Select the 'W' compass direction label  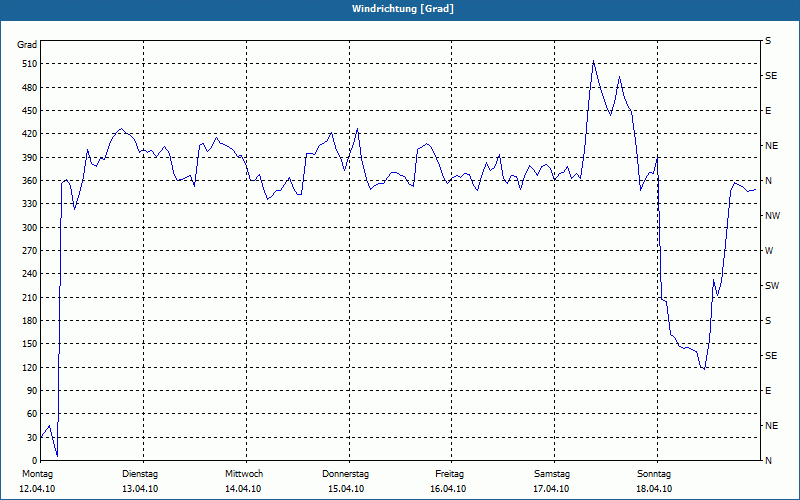tap(769, 251)
